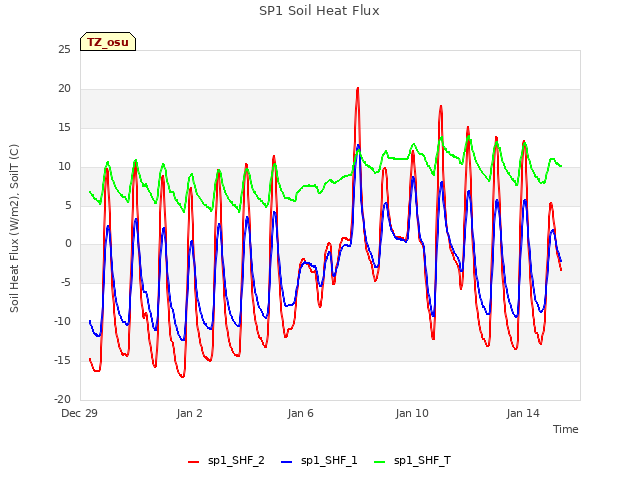The height and width of the screenshot is (480, 640).
Task: Click the 10 y-axis tick label
Action: (64, 167)
